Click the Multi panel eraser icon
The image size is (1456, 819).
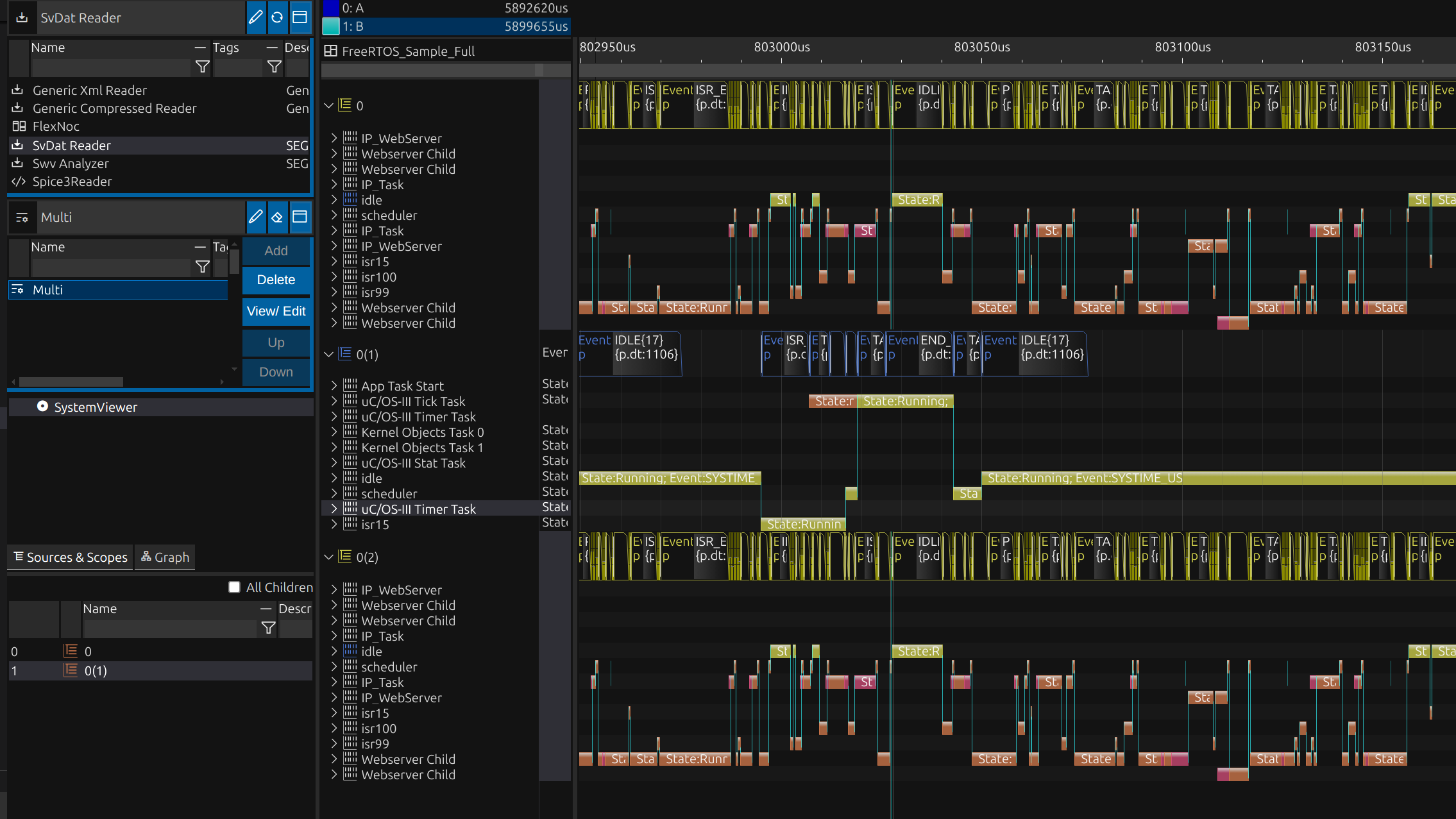277,217
